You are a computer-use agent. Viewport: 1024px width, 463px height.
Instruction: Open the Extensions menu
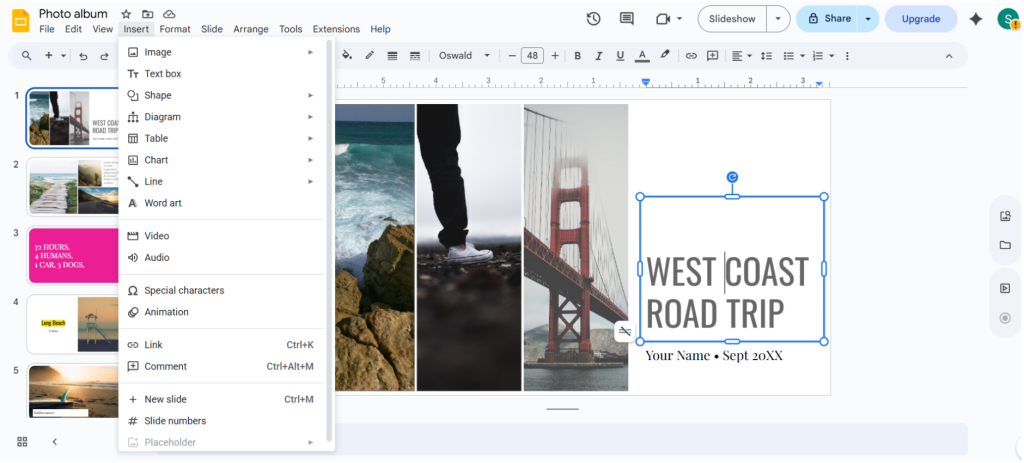(336, 29)
